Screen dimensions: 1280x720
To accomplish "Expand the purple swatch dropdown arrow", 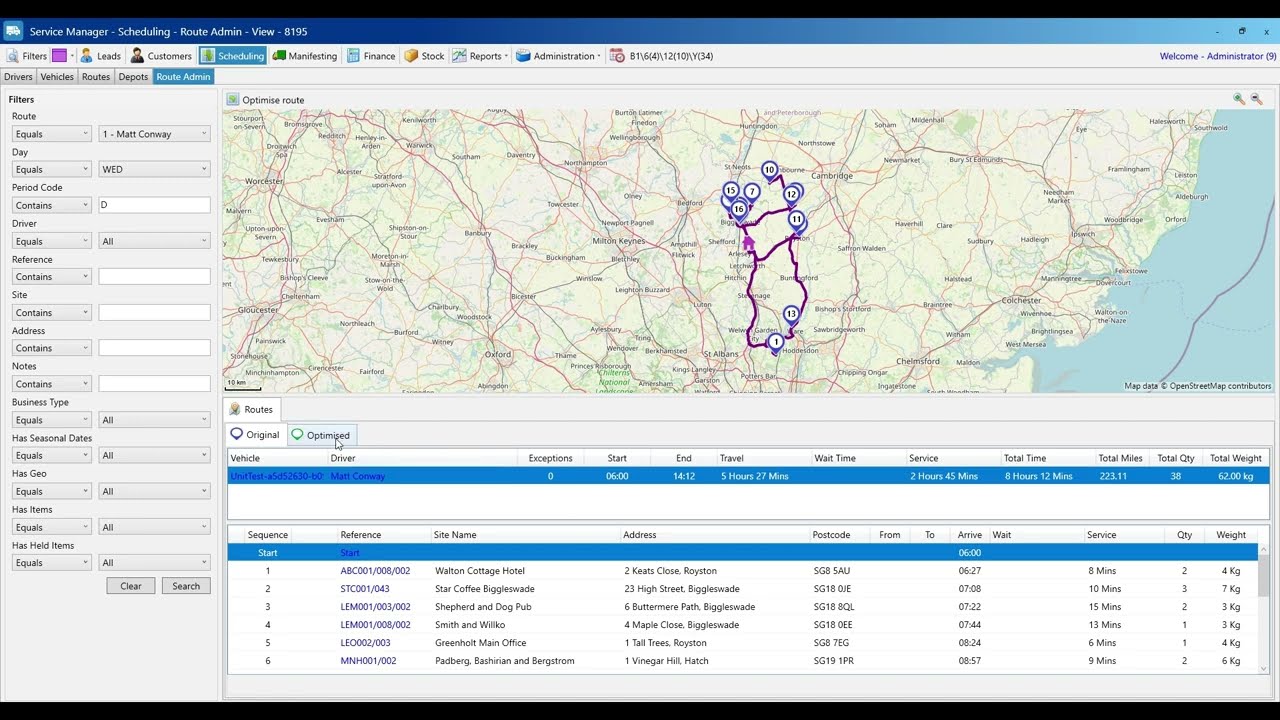I will pyautogui.click(x=72, y=56).
